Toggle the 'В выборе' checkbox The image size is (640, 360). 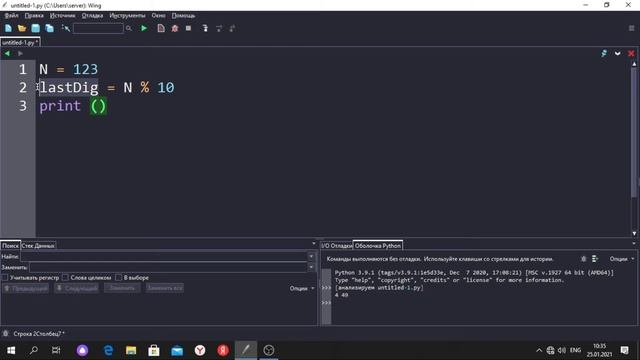click(x=118, y=278)
